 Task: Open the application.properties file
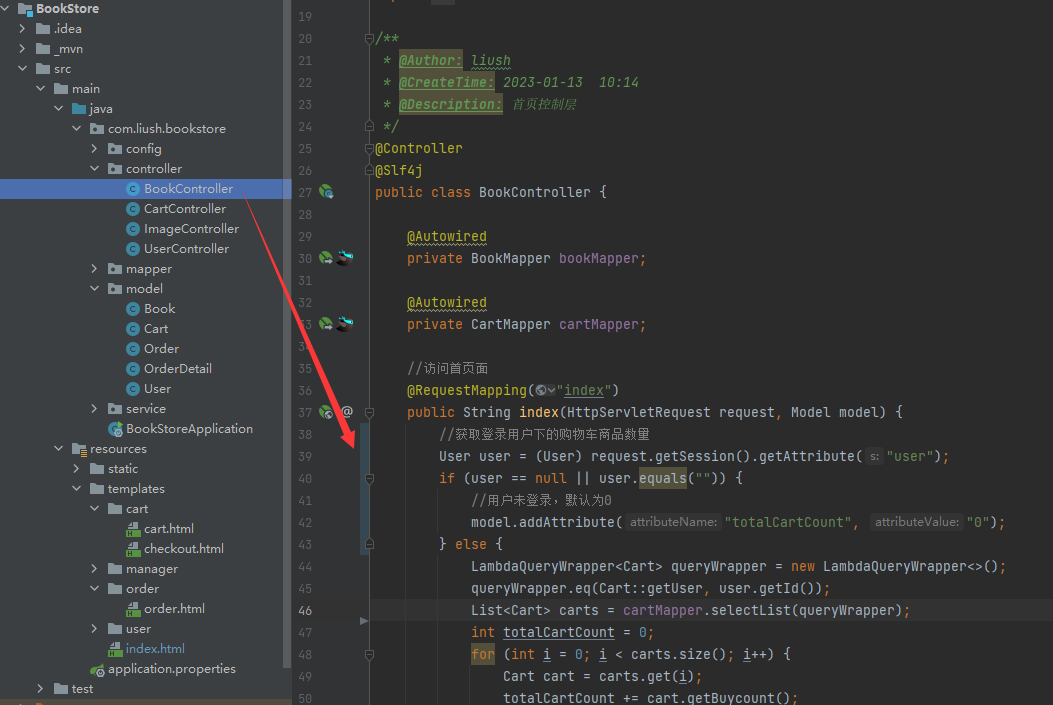[160, 668]
